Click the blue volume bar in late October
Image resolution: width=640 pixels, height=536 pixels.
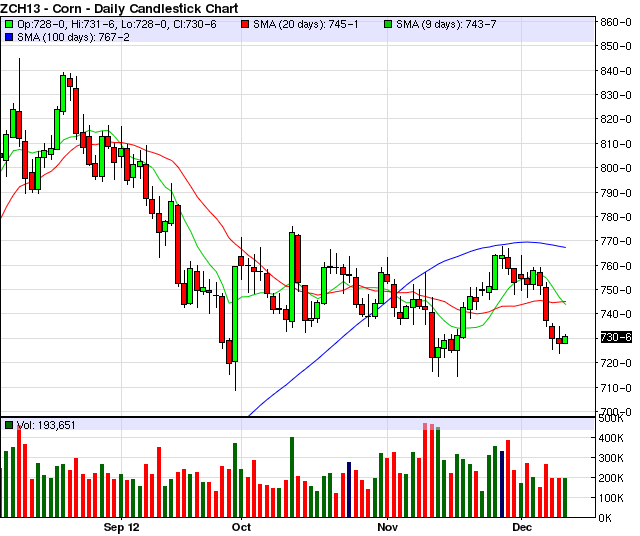[349, 489]
